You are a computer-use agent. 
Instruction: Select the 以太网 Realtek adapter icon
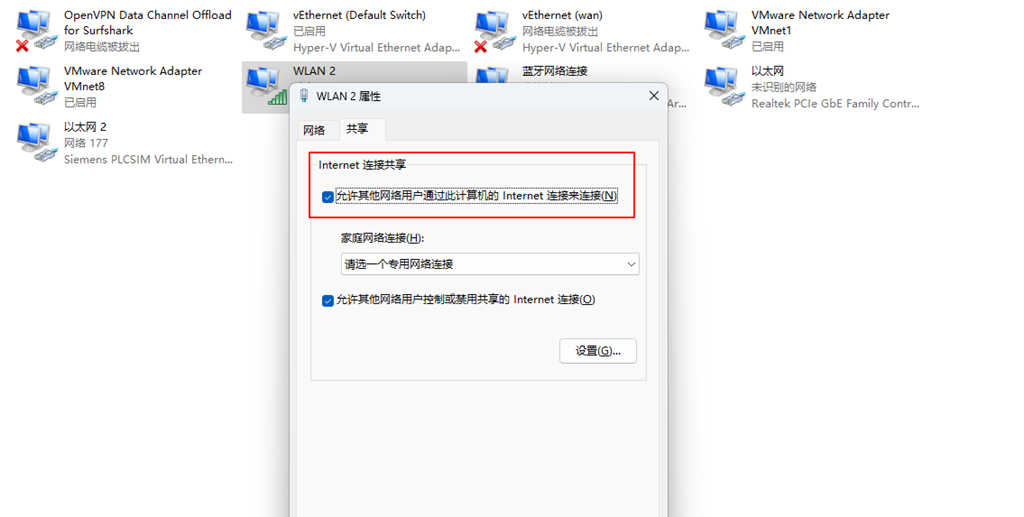[x=724, y=86]
